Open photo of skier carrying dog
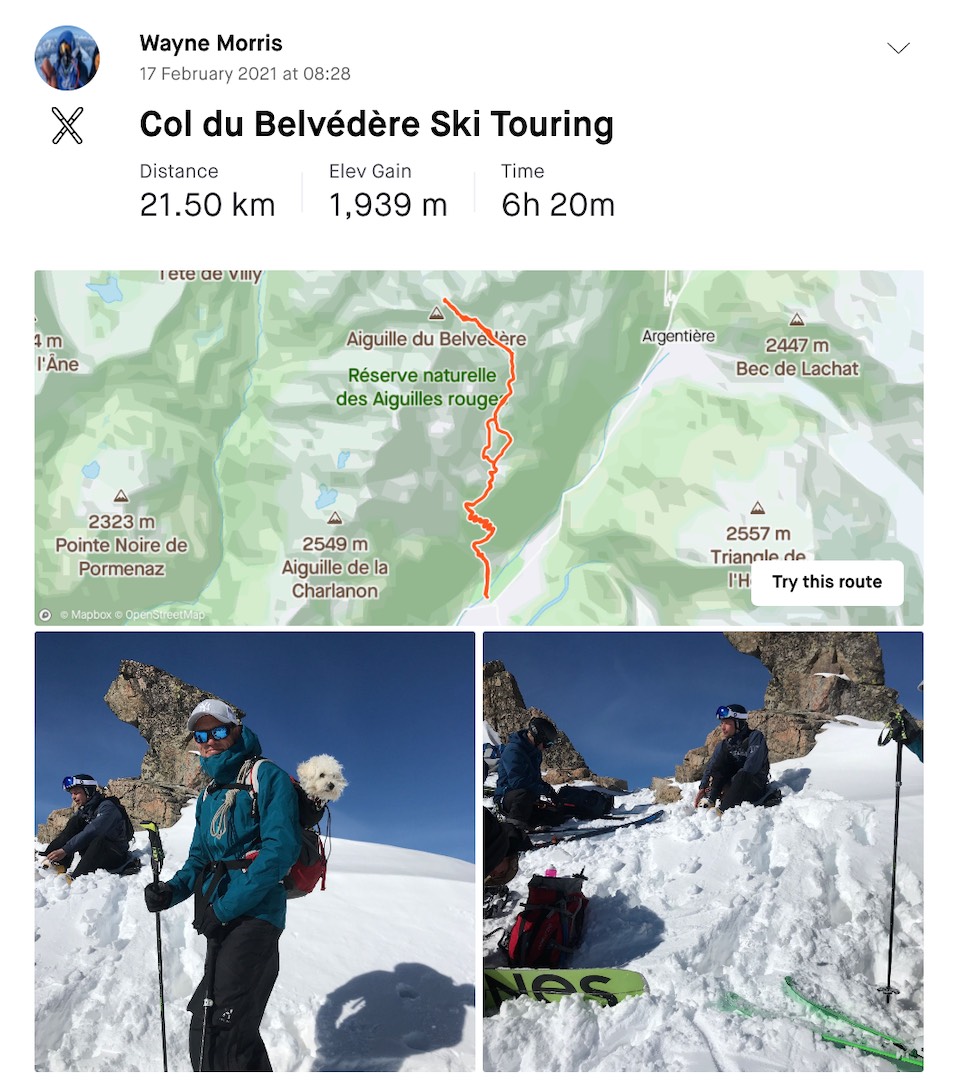 tap(255, 852)
